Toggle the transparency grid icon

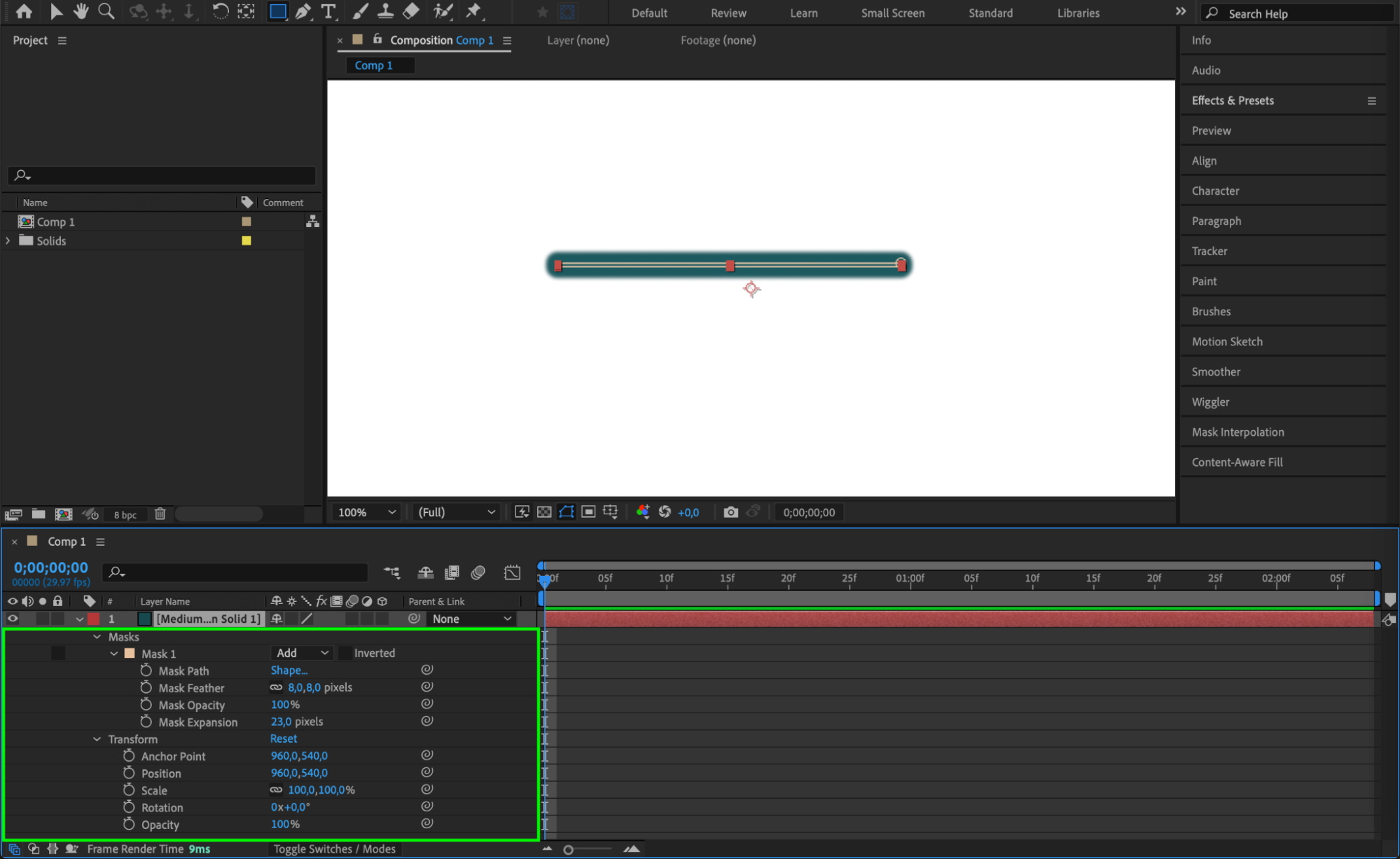pyautogui.click(x=544, y=512)
